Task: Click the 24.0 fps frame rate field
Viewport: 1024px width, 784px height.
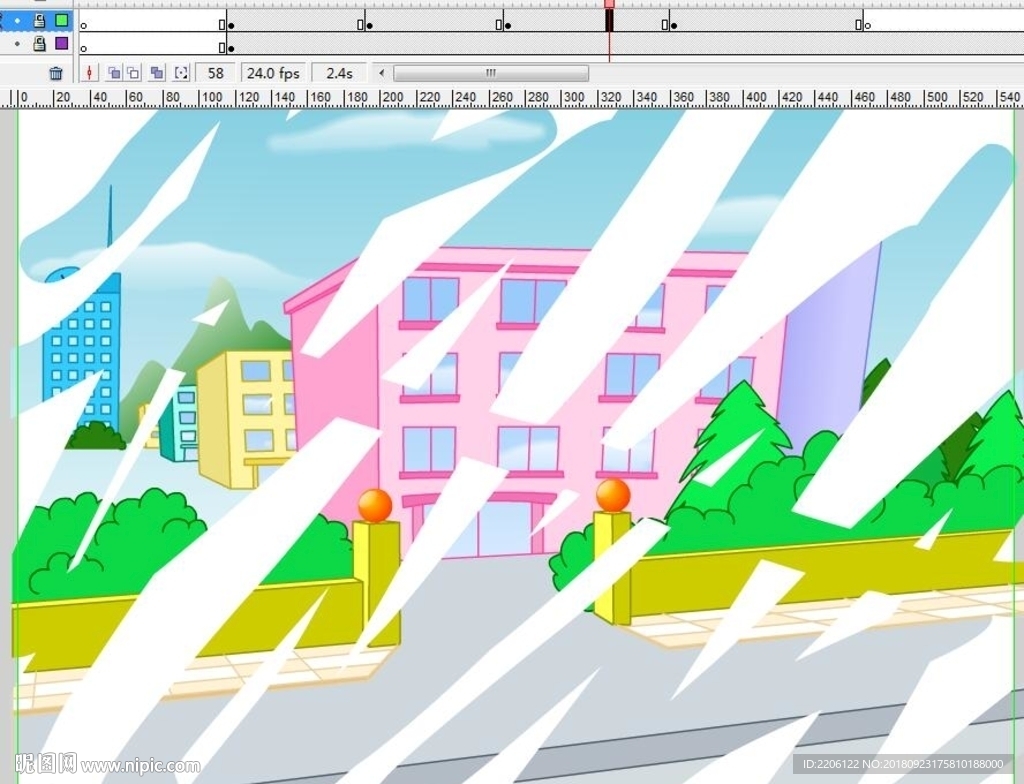Action: tap(273, 73)
